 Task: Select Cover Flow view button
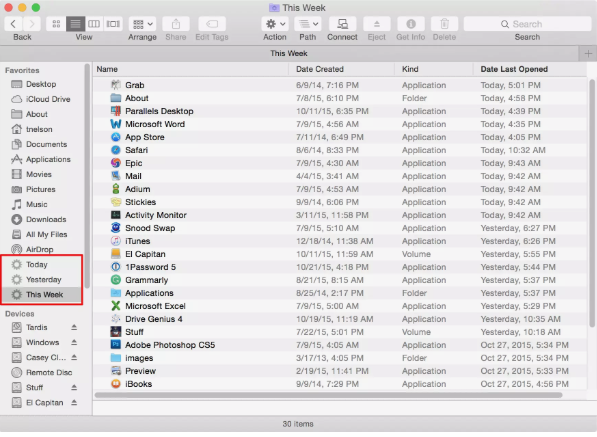click(x=113, y=24)
